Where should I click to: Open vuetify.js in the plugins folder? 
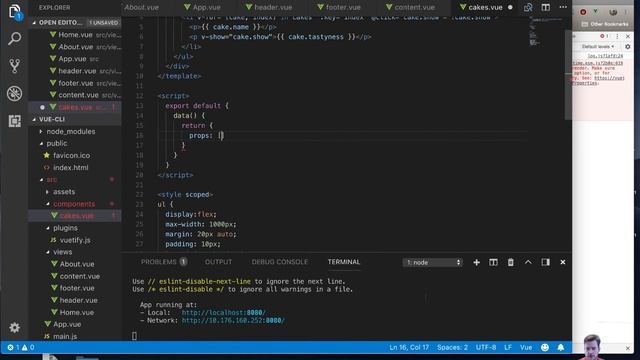(75, 240)
